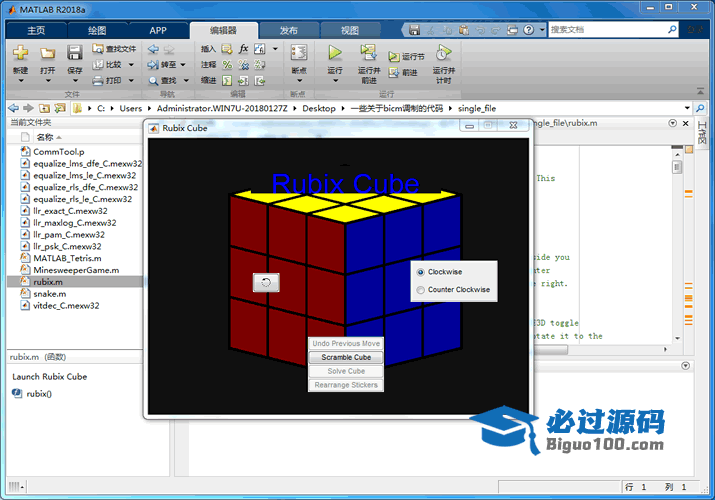Click the up one folder level icon
Image resolution: width=715 pixels, height=500 pixels.
tap(44, 108)
